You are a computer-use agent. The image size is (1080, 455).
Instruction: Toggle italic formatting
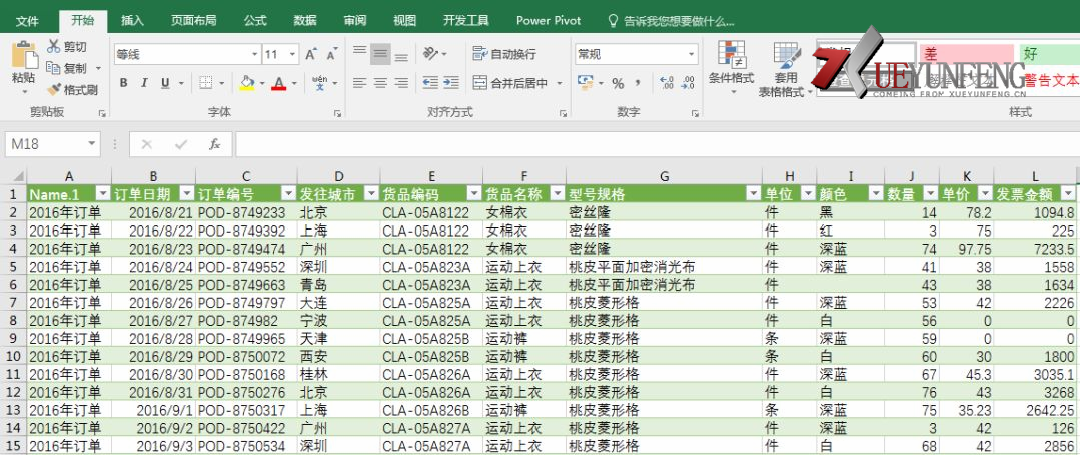[x=145, y=83]
